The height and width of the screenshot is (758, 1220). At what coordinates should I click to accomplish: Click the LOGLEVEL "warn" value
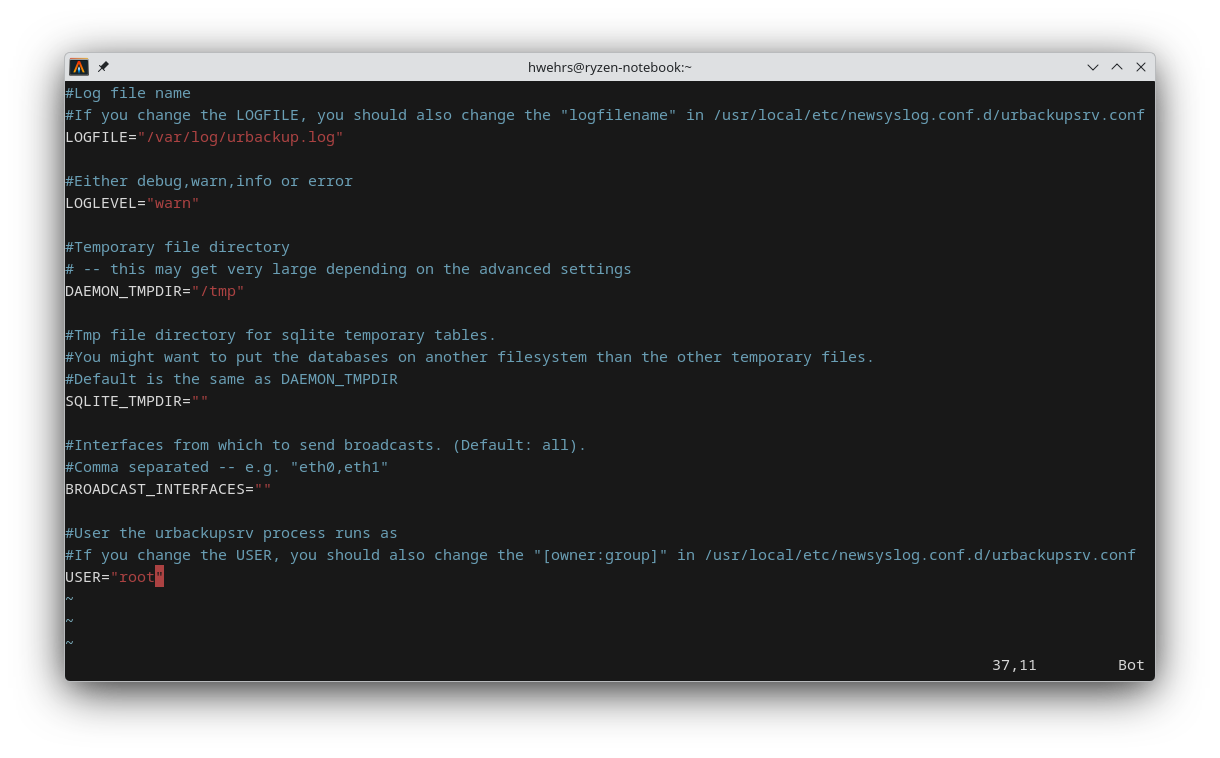click(173, 203)
